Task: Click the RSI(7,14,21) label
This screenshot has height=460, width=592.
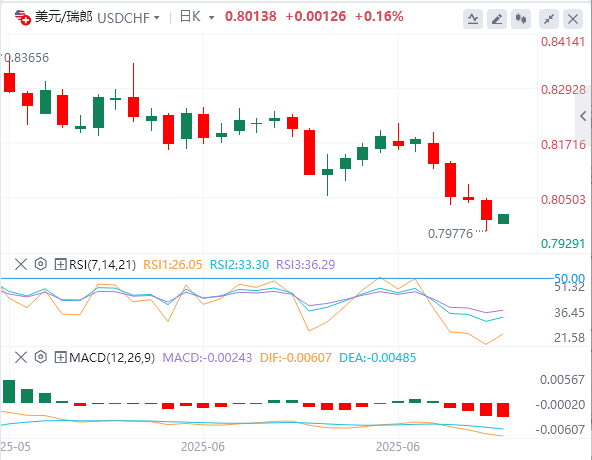Action: click(102, 265)
